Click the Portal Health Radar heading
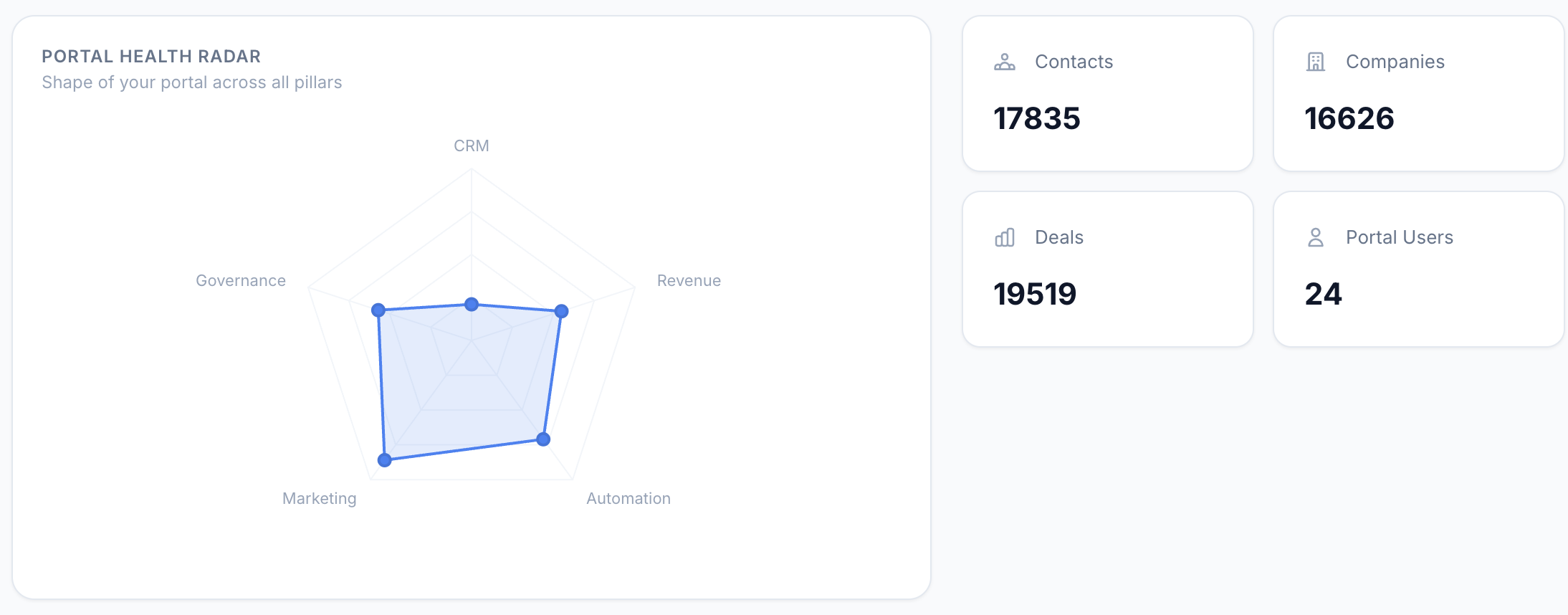The image size is (1568, 615). coord(151,56)
